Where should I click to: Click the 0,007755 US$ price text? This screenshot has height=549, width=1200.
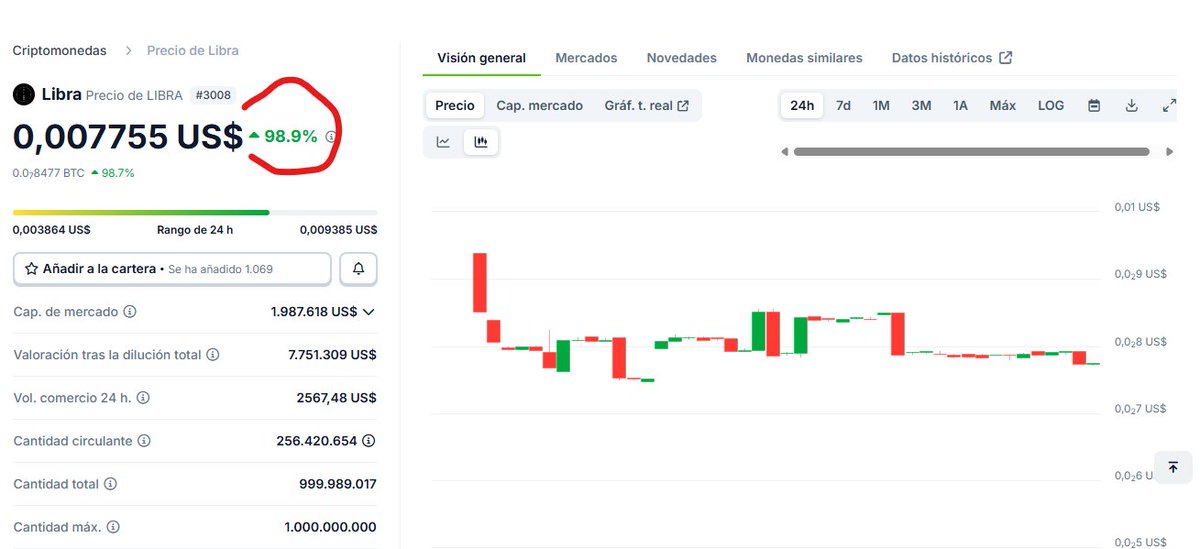click(128, 137)
